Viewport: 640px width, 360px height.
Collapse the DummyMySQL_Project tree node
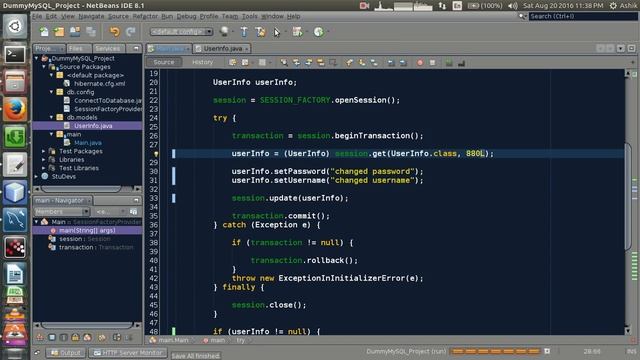[37, 58]
